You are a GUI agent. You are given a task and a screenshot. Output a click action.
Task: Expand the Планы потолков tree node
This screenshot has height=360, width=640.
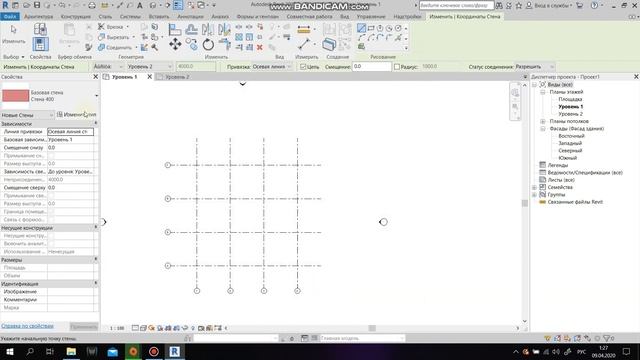[x=543, y=122]
